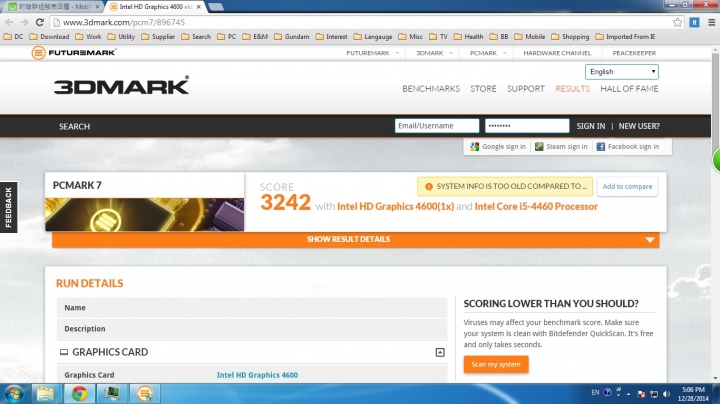Click the Google sign in icon
Screen dimensions: 720x404
click(x=474, y=146)
